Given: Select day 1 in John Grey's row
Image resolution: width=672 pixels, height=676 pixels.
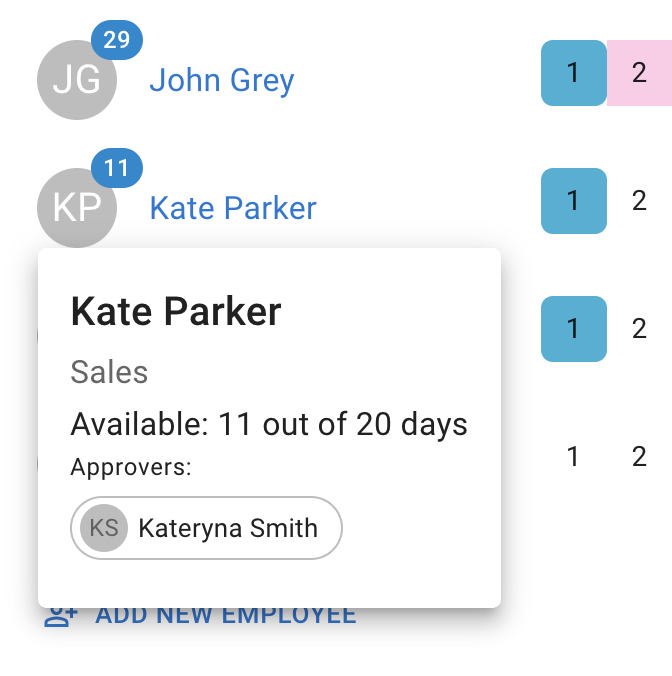Looking at the screenshot, I should click(574, 73).
